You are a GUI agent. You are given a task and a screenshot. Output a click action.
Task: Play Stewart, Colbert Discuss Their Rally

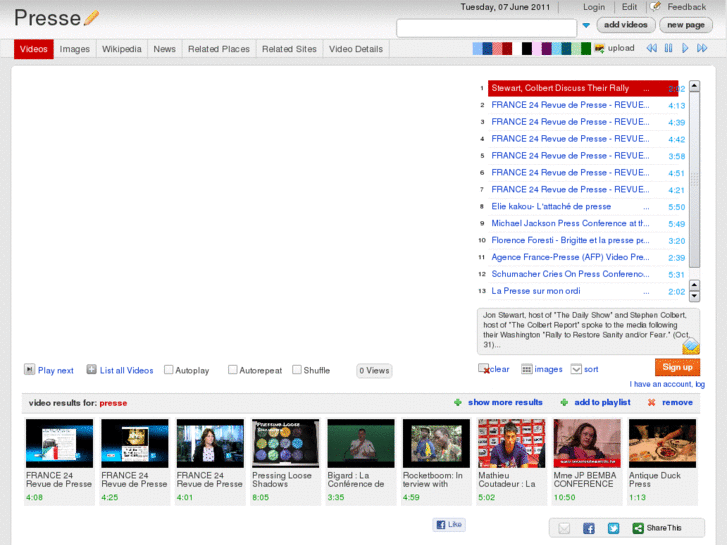(x=583, y=88)
